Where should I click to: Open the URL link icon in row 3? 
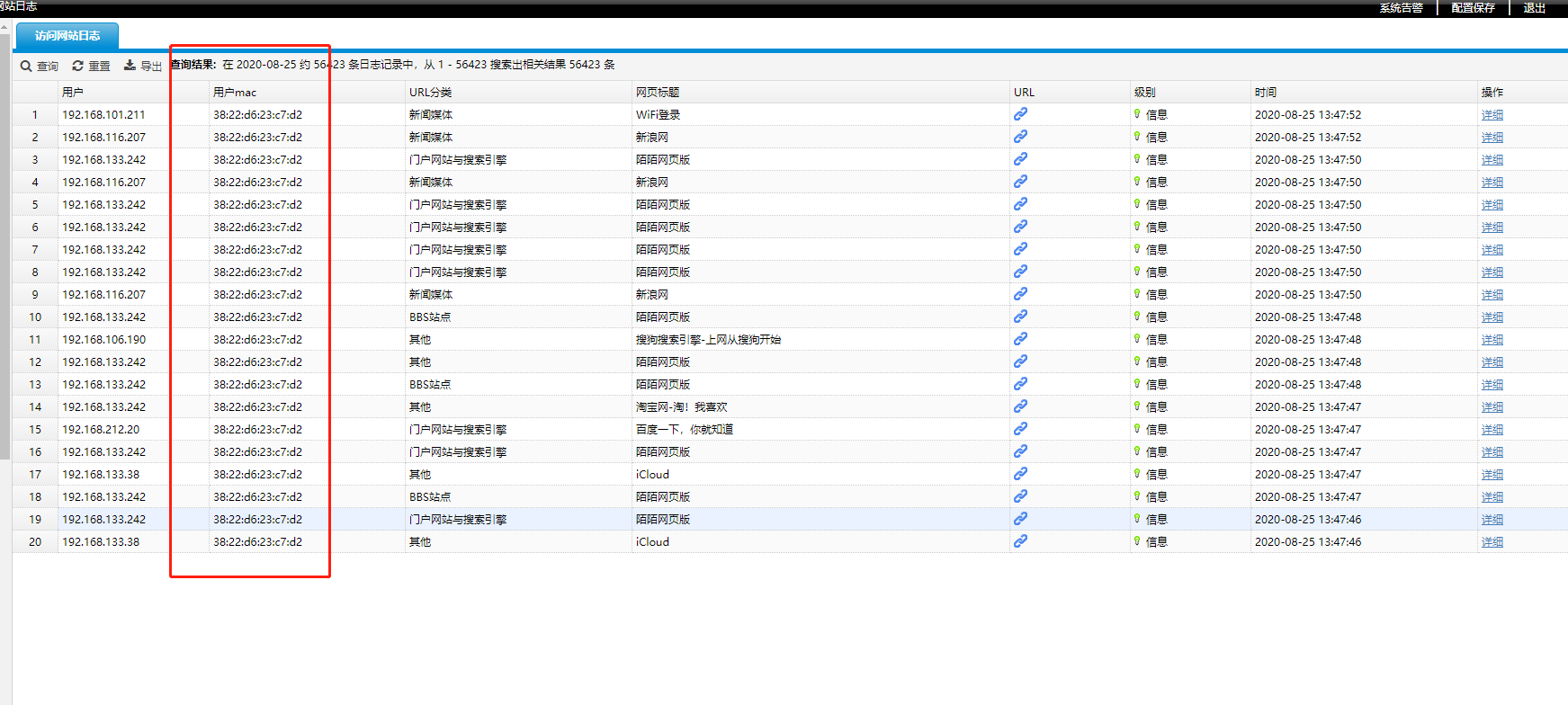click(x=1020, y=159)
